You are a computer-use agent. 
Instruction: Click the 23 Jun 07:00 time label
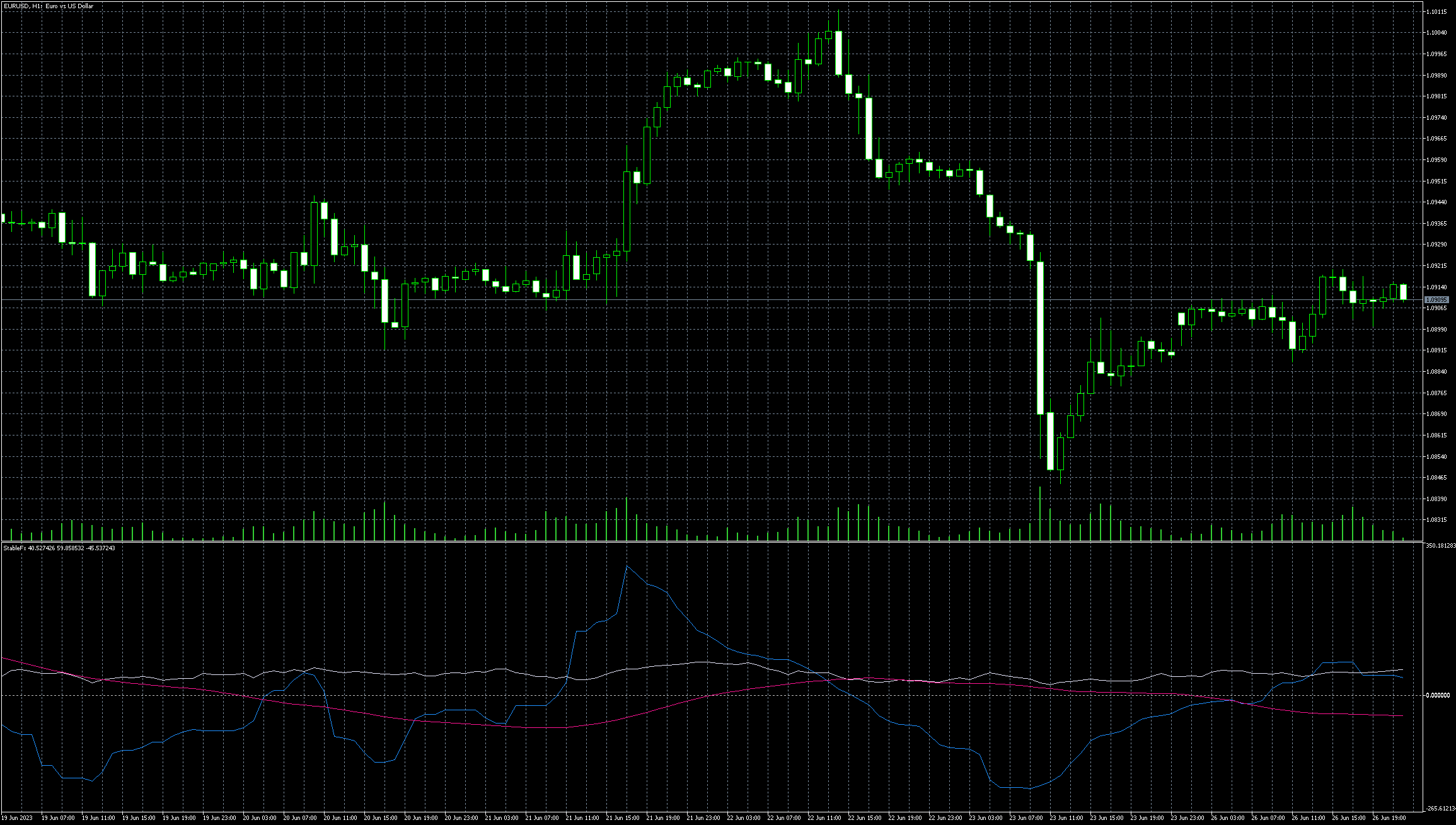click(x=1026, y=818)
